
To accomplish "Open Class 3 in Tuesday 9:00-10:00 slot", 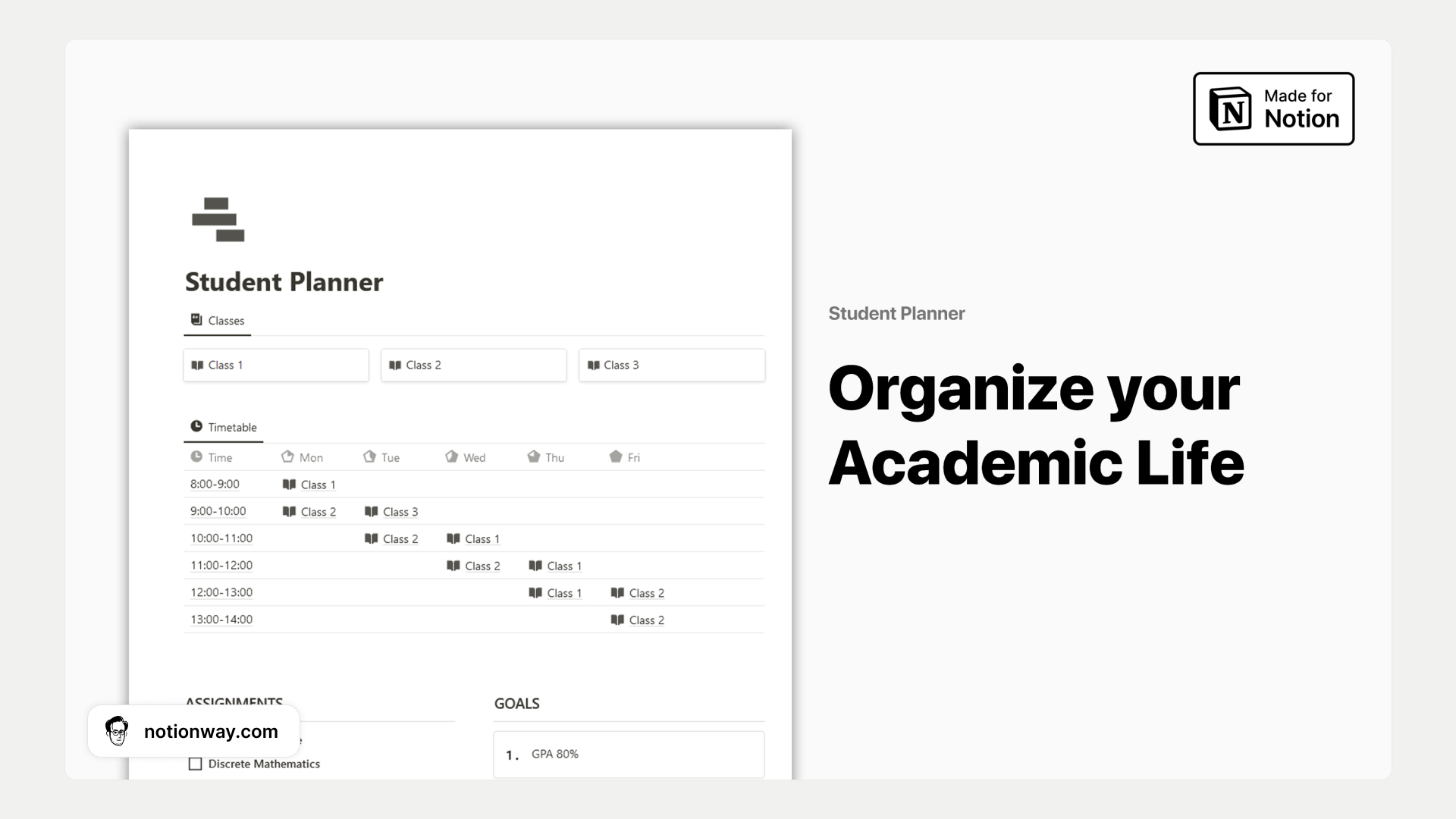I will (x=391, y=512).
